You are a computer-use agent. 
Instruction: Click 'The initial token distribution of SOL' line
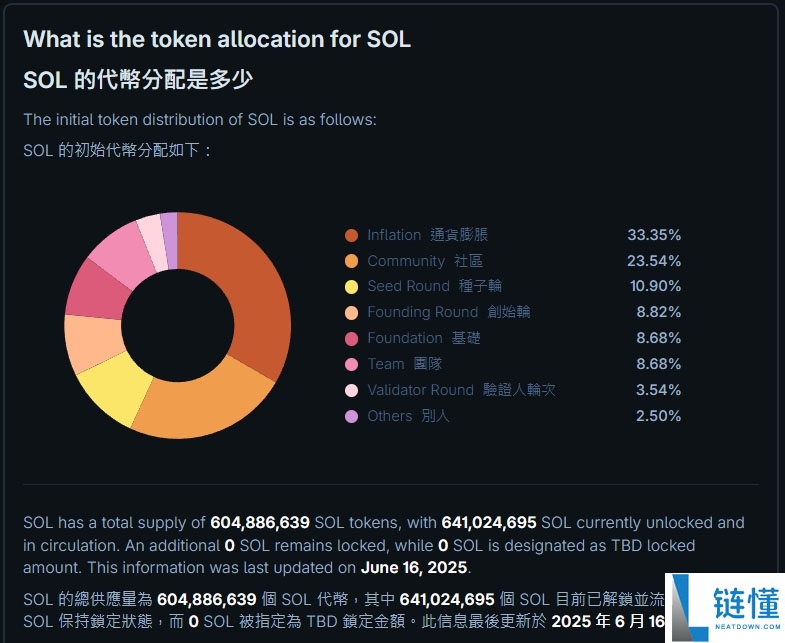point(200,120)
